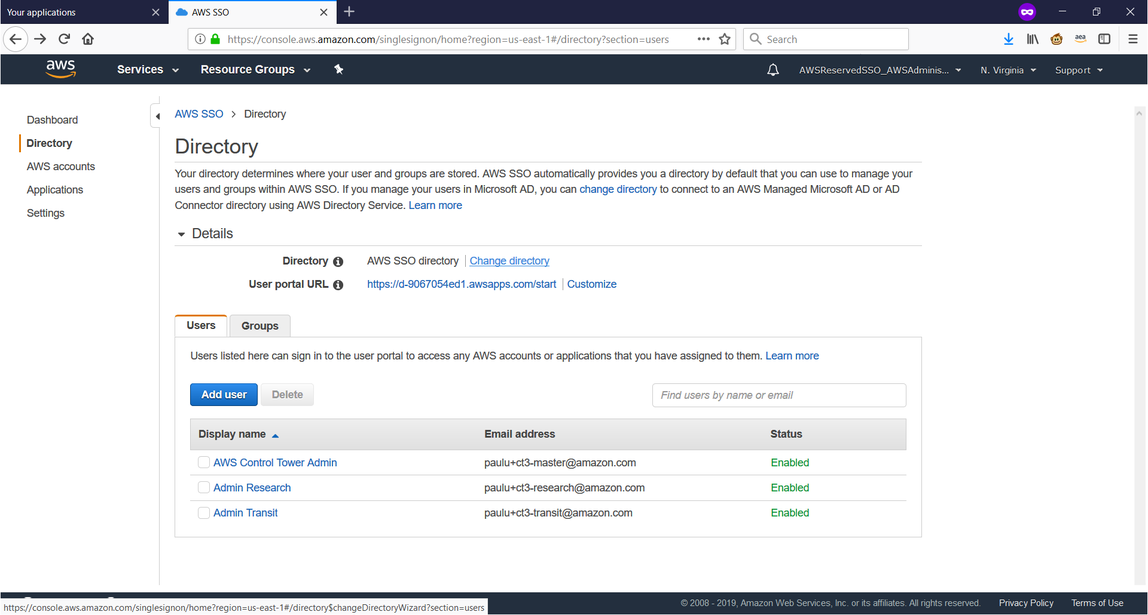Check the AWS Control Tower Admin checkbox

(204, 463)
